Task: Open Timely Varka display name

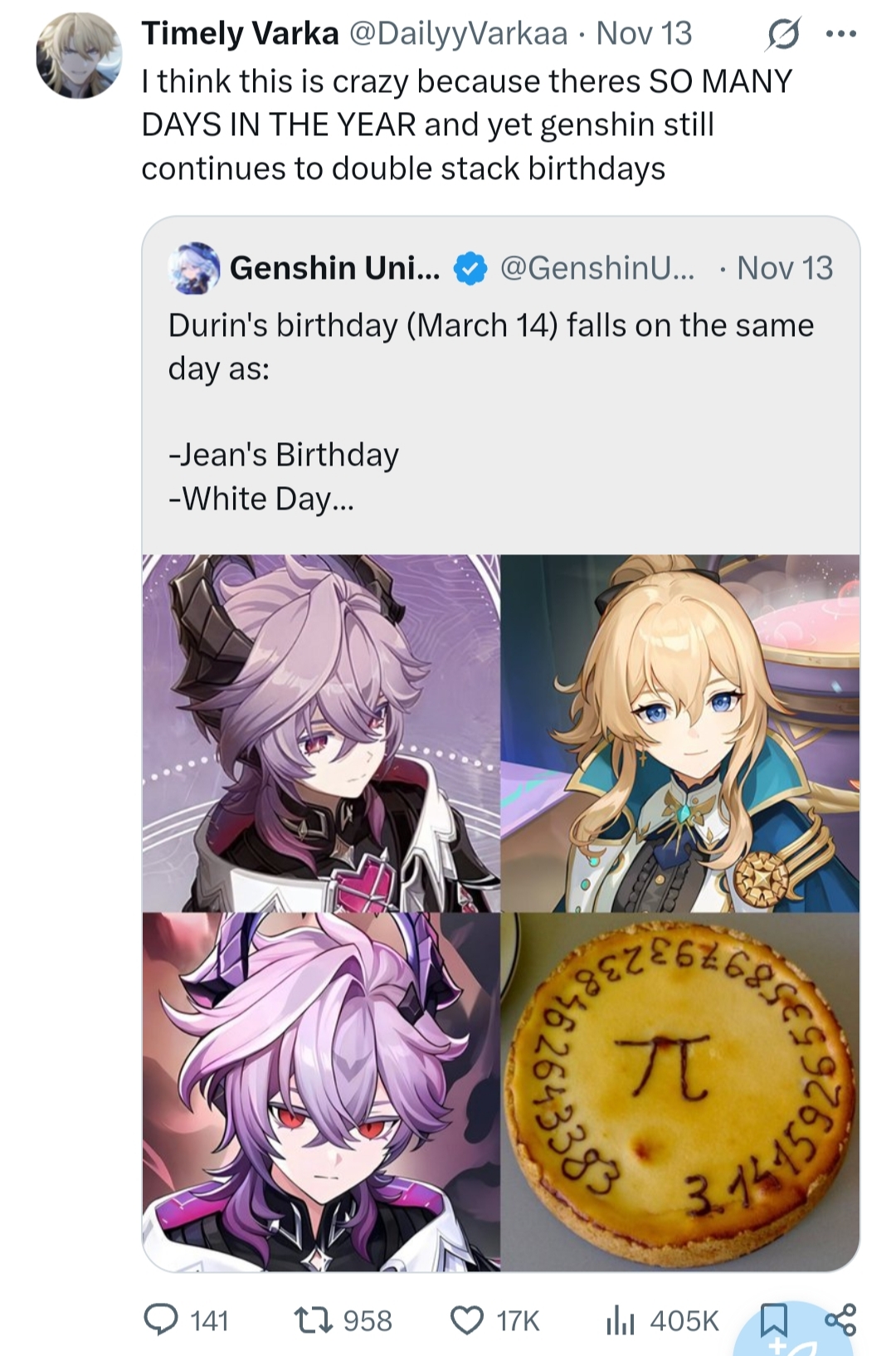Action: click(x=240, y=33)
